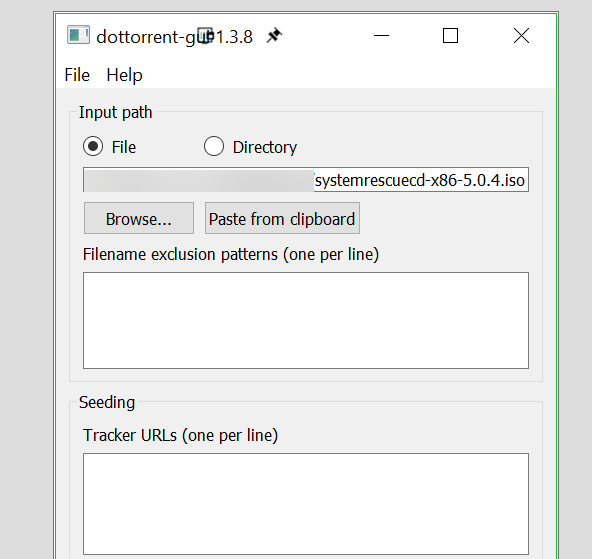Click the Tracker URLs (one per line) label
592x559 pixels.
coord(180,435)
